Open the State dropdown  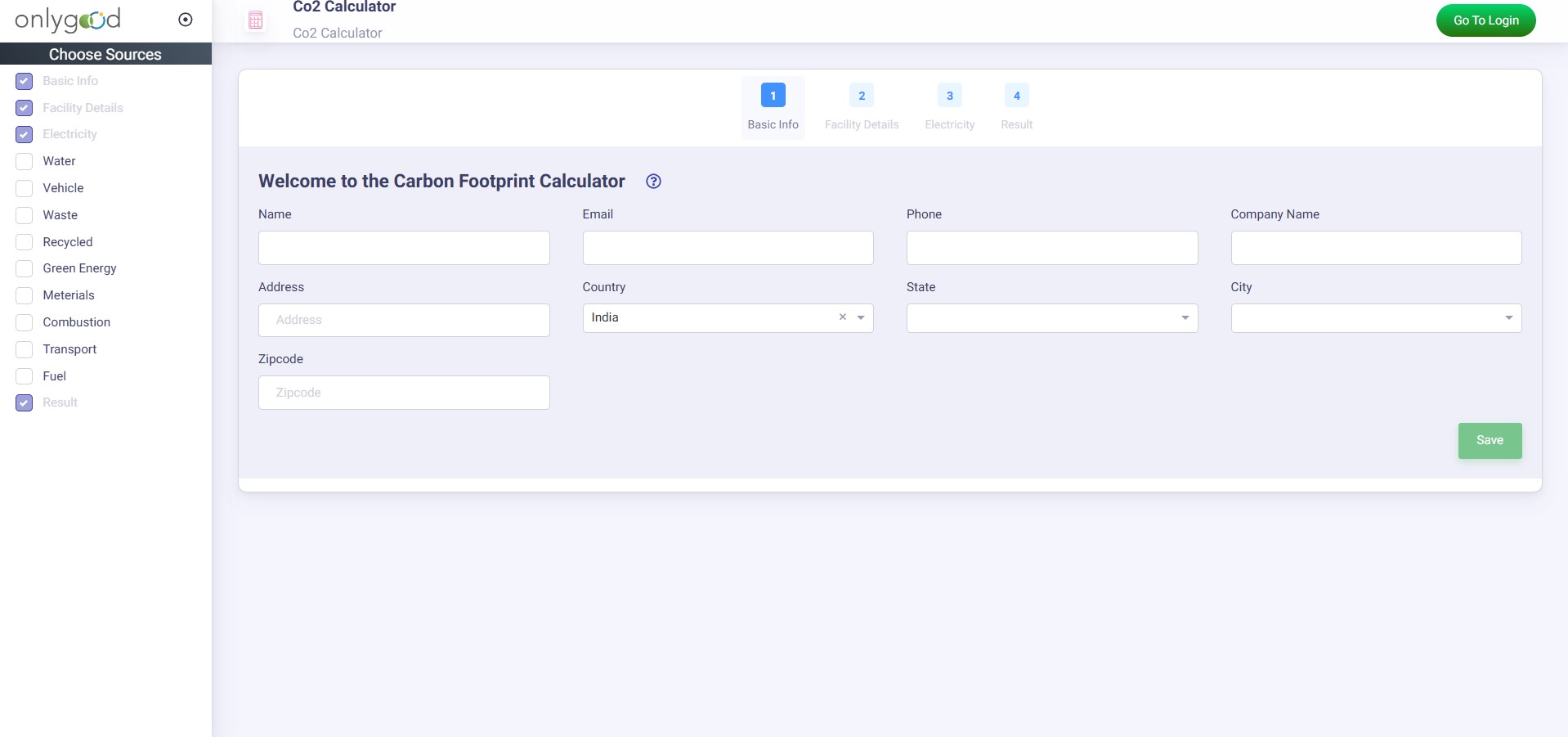(x=1051, y=318)
